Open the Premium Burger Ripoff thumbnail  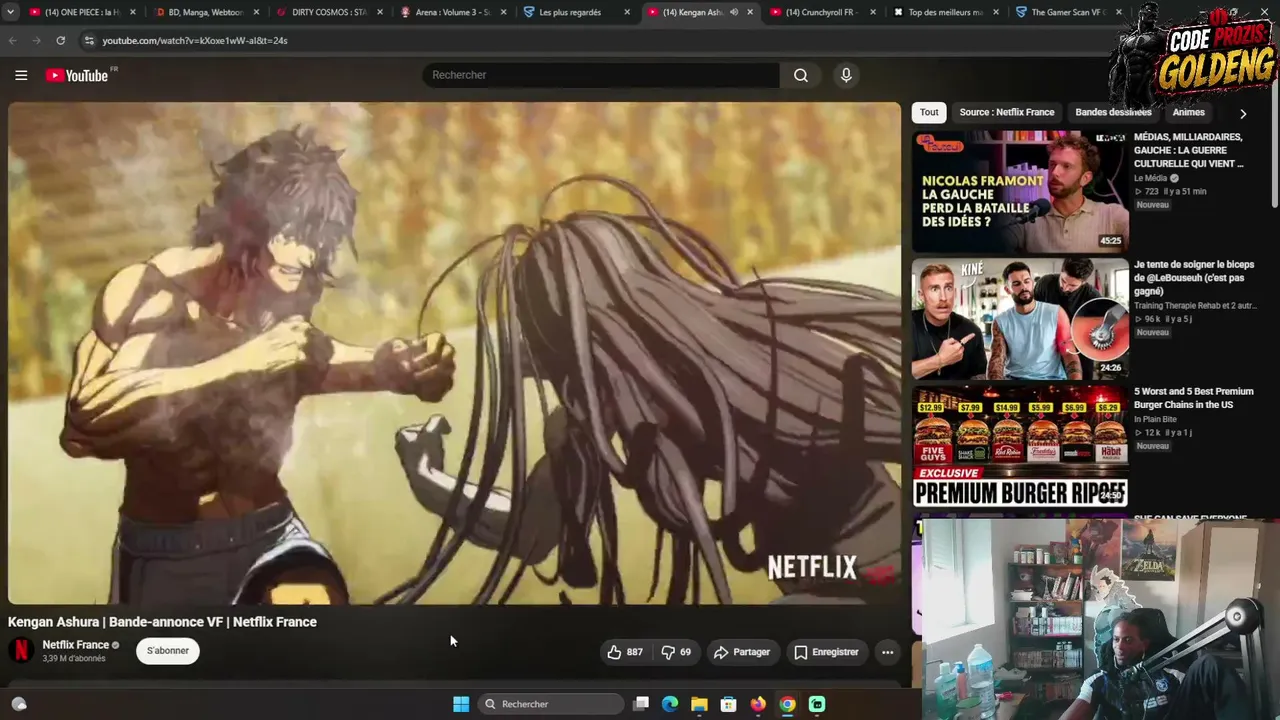[x=1020, y=446]
